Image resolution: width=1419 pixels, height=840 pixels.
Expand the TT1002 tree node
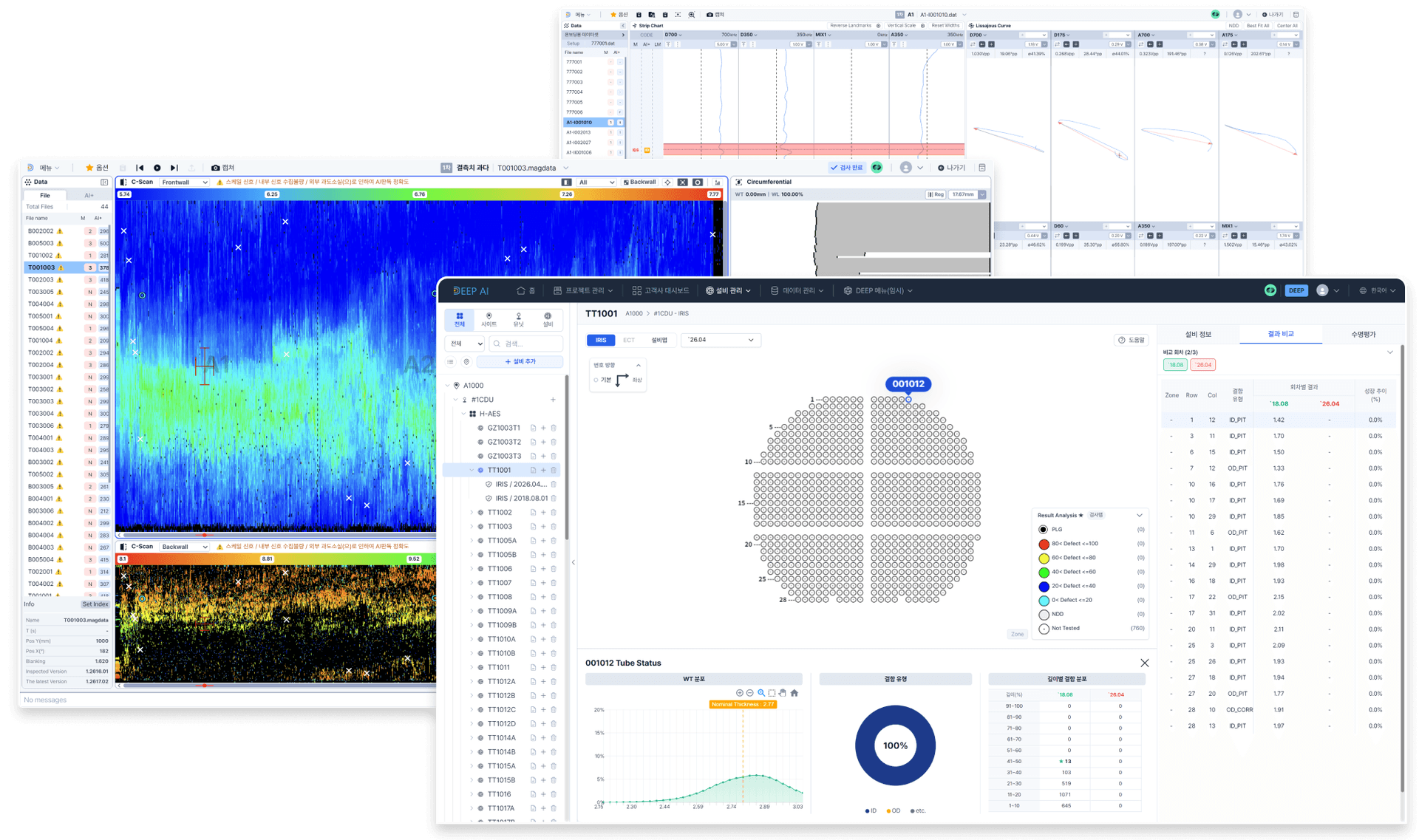(472, 512)
